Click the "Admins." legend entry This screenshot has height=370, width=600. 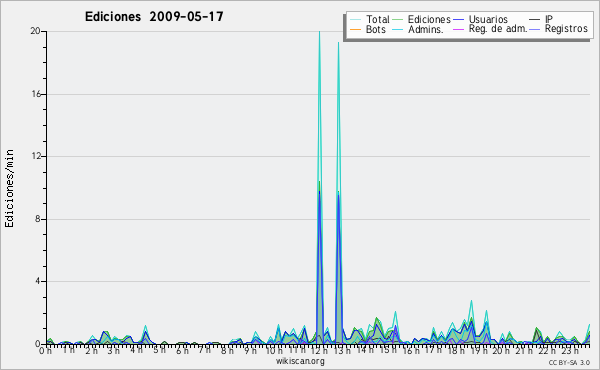point(426,29)
